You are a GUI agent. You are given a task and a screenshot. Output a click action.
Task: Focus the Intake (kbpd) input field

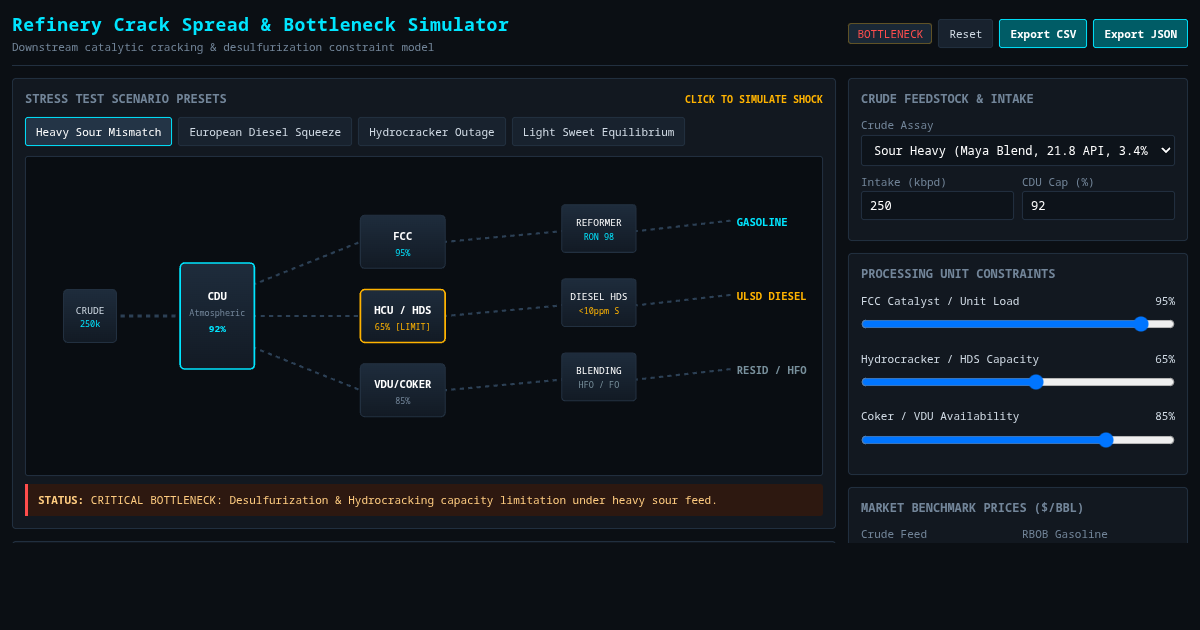pos(937,206)
